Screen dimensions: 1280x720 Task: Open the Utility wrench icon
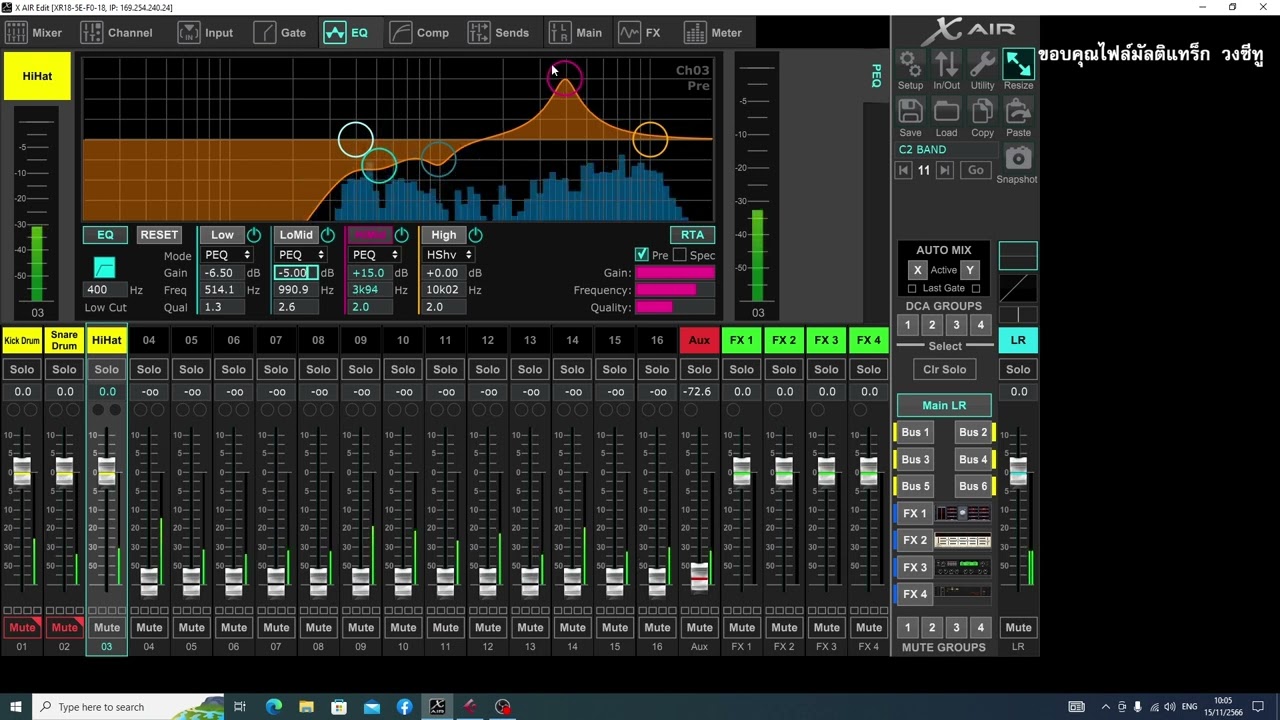pos(982,64)
